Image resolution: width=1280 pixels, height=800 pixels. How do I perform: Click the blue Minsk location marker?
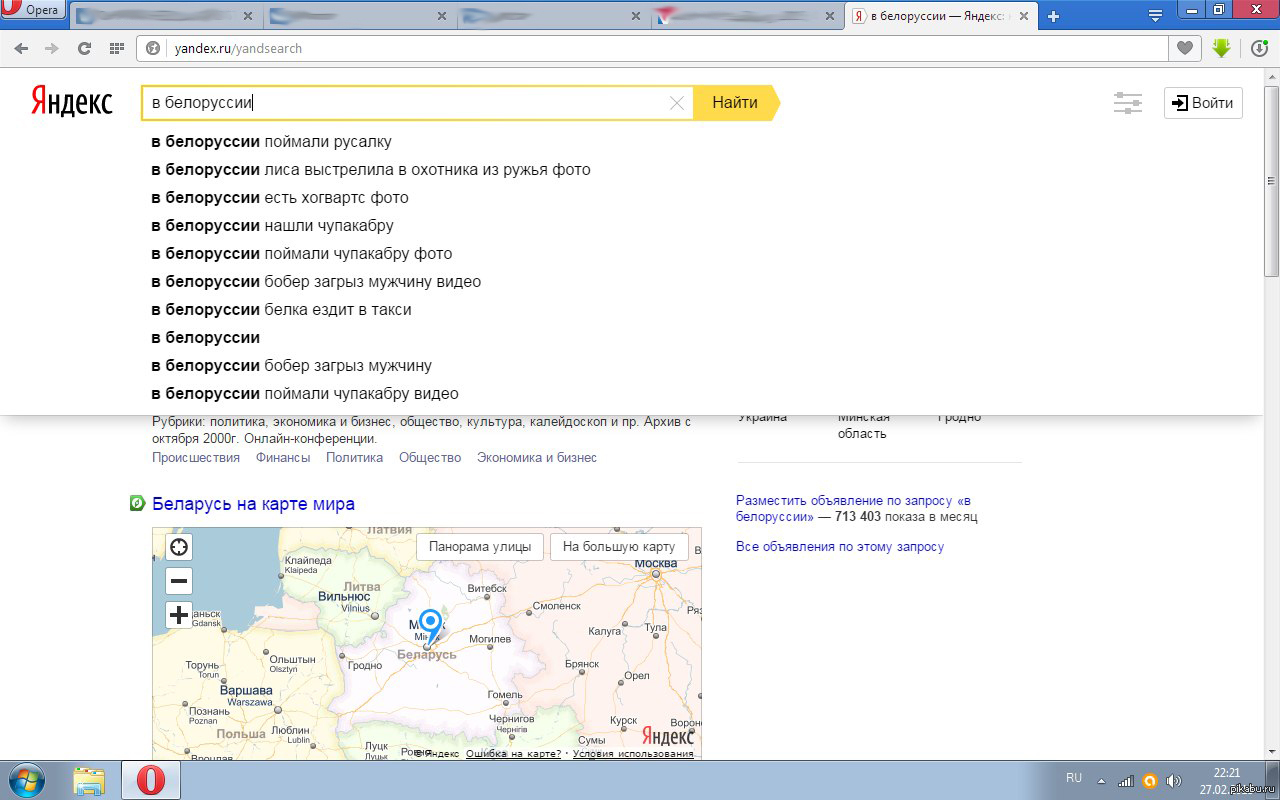(x=430, y=627)
